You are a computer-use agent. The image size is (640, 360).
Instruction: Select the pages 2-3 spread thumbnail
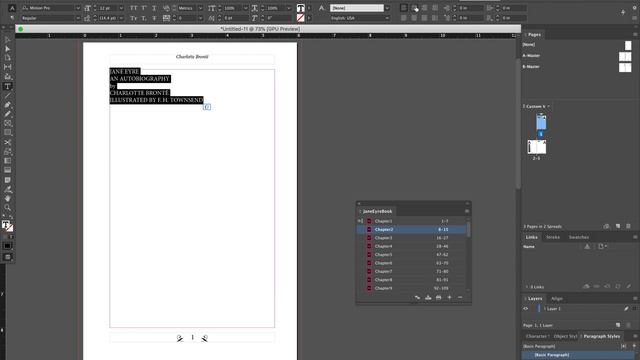(x=537, y=147)
